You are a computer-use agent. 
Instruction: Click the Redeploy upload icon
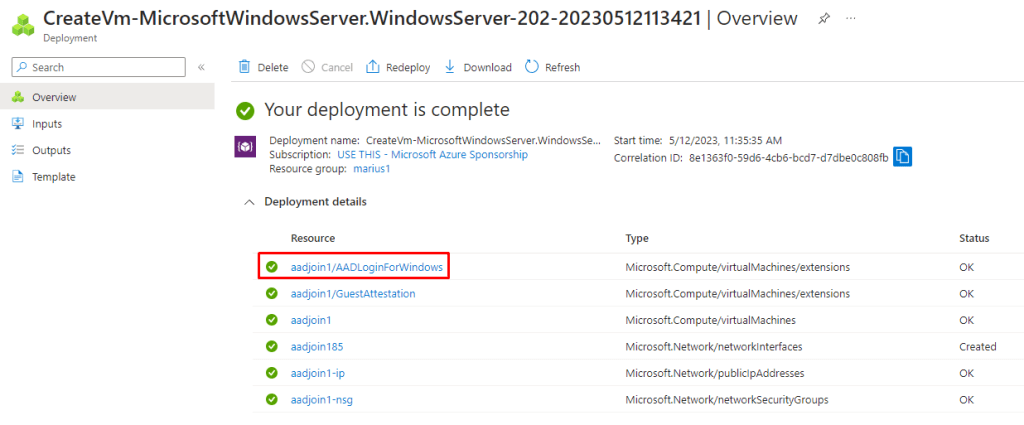tap(373, 67)
